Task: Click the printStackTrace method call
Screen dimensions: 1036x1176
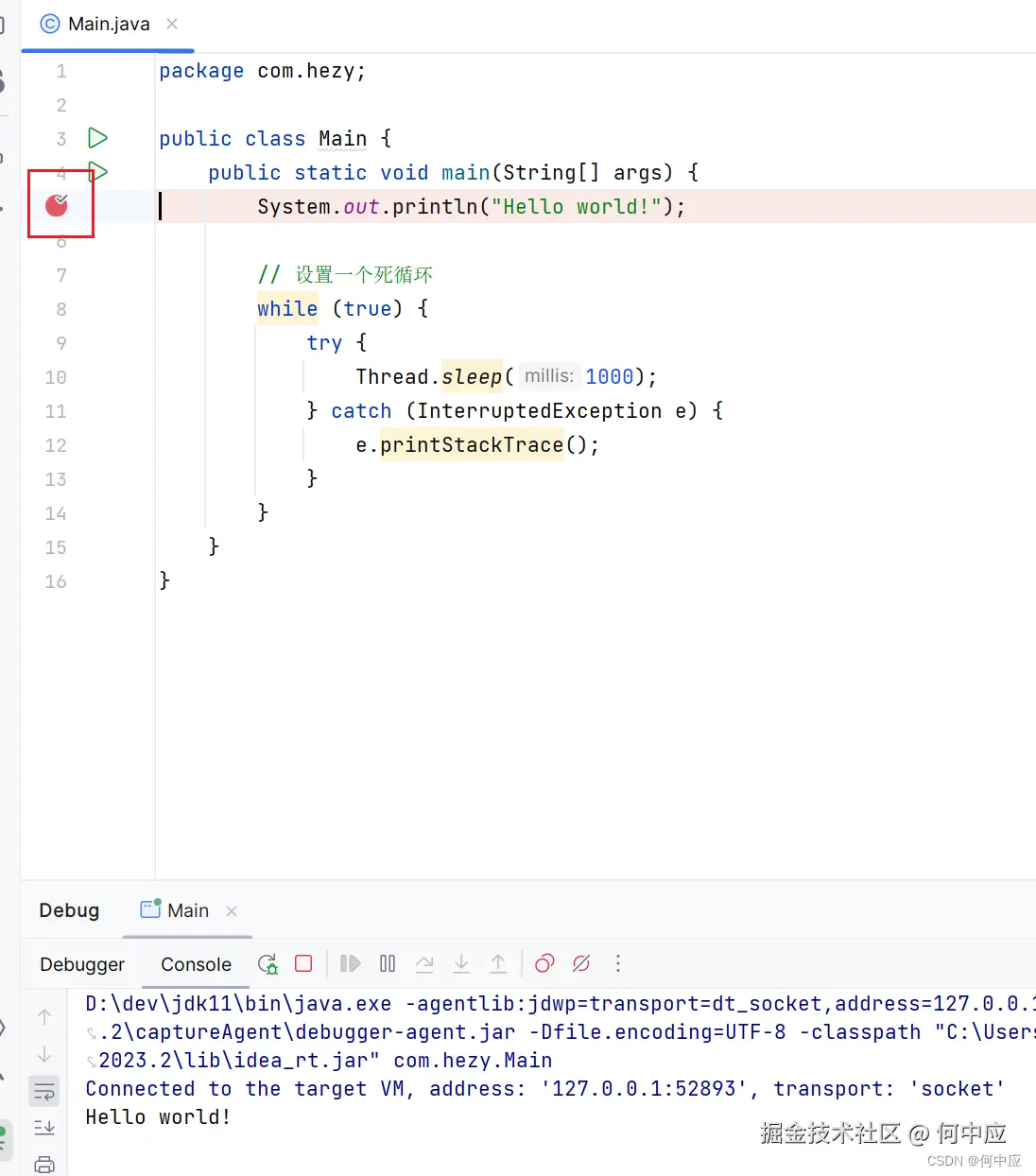Action: pos(471,444)
